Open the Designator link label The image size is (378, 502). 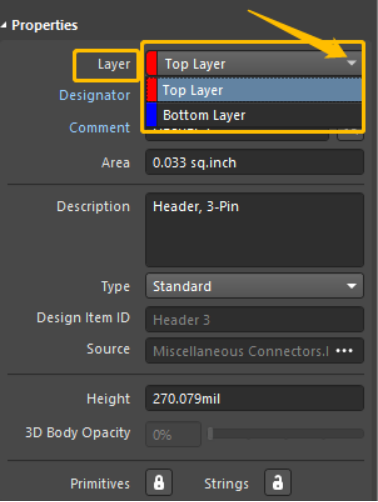point(95,95)
